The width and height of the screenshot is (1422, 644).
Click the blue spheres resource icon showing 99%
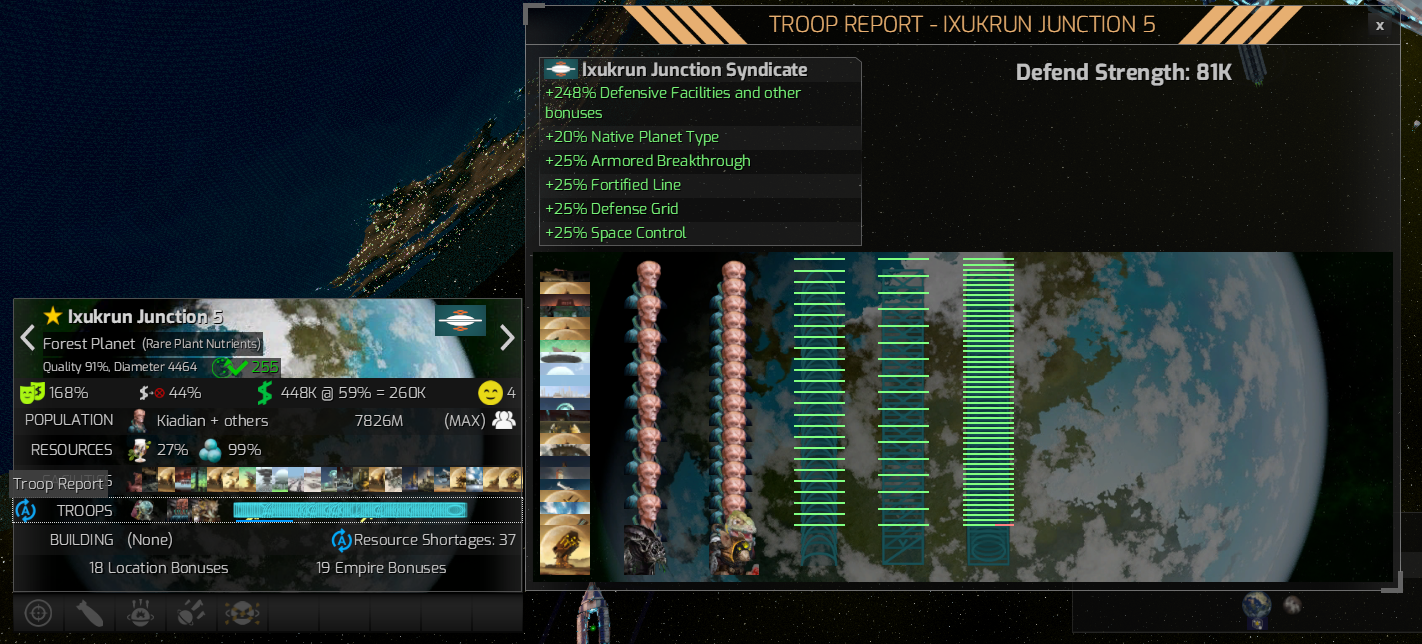(x=210, y=449)
